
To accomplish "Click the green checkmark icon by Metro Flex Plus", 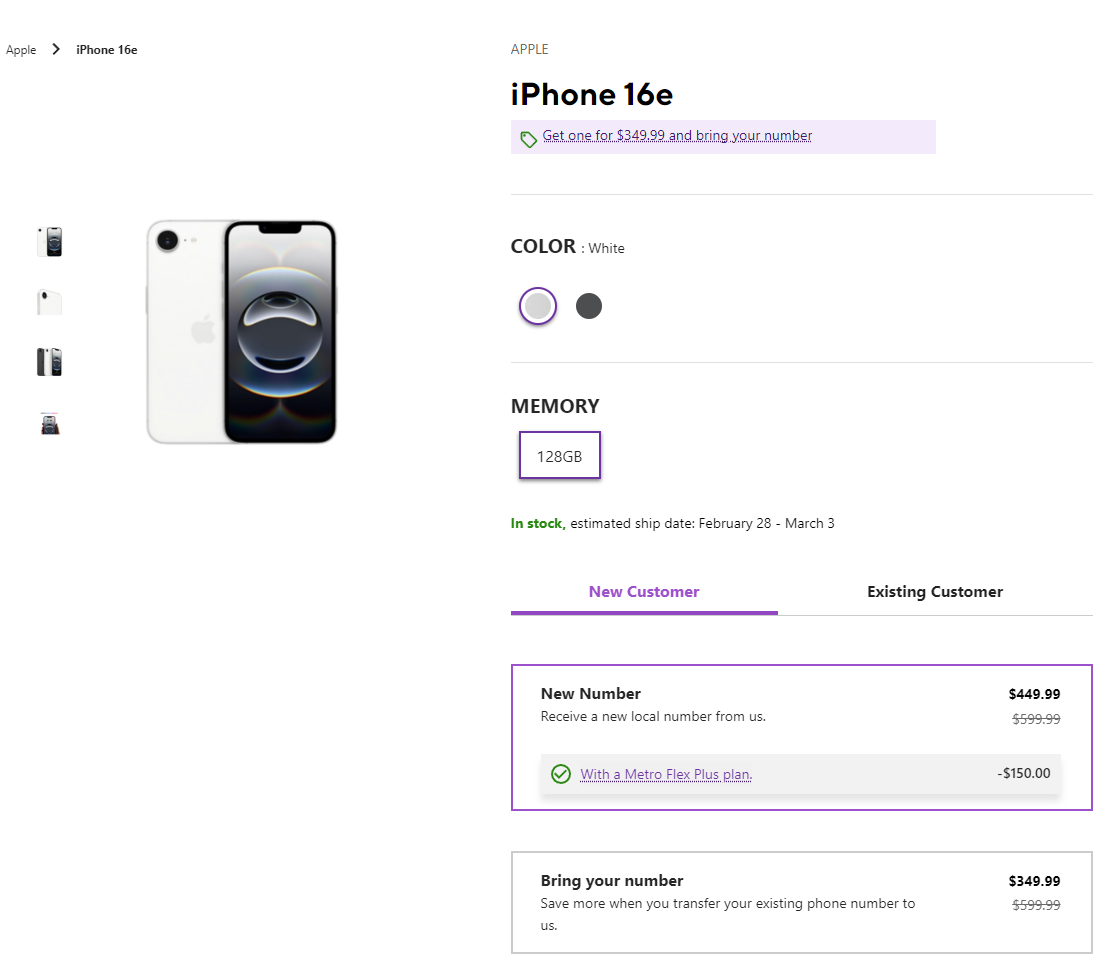I will coord(561,774).
